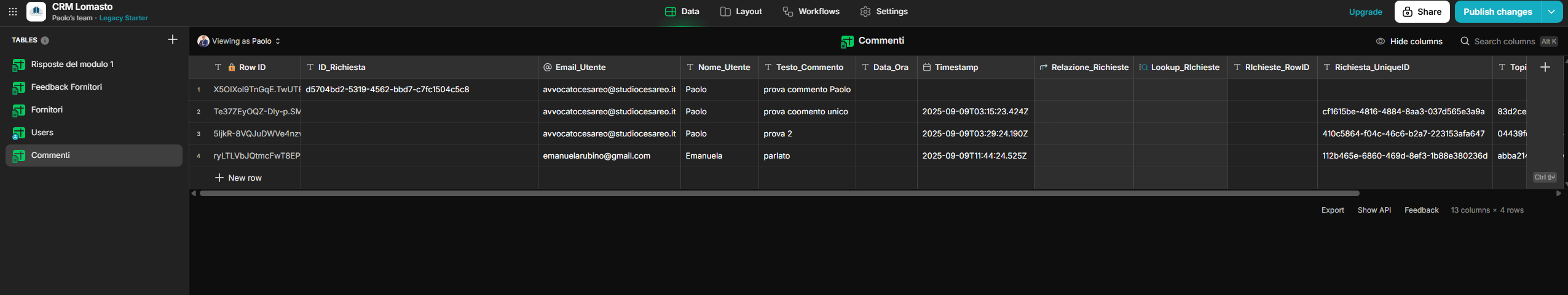1568x295 pixels.
Task: Select cell 'Emanuela' in Nome_Utente
Action: pos(720,156)
